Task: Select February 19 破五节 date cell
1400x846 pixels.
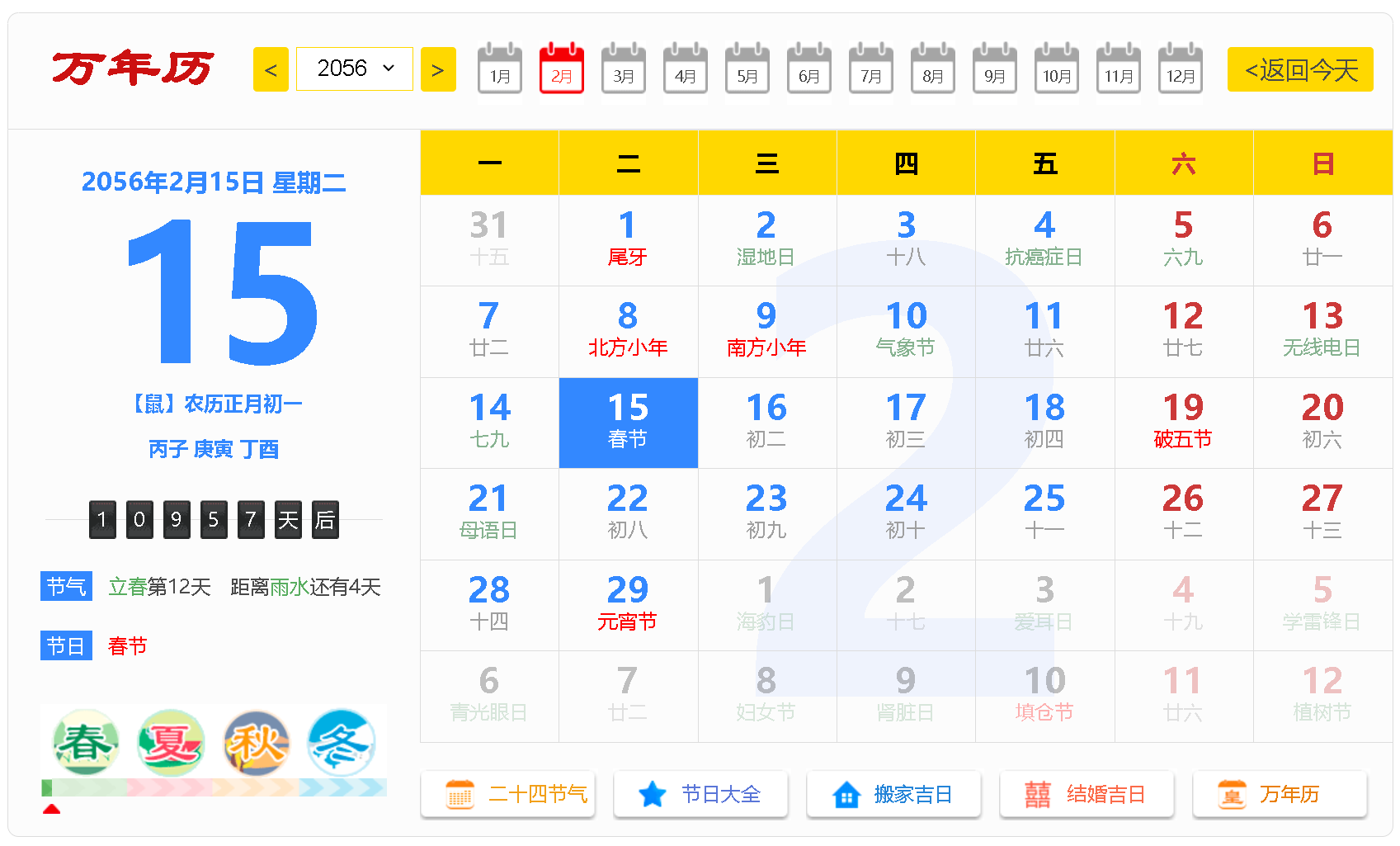Action: tap(1183, 423)
